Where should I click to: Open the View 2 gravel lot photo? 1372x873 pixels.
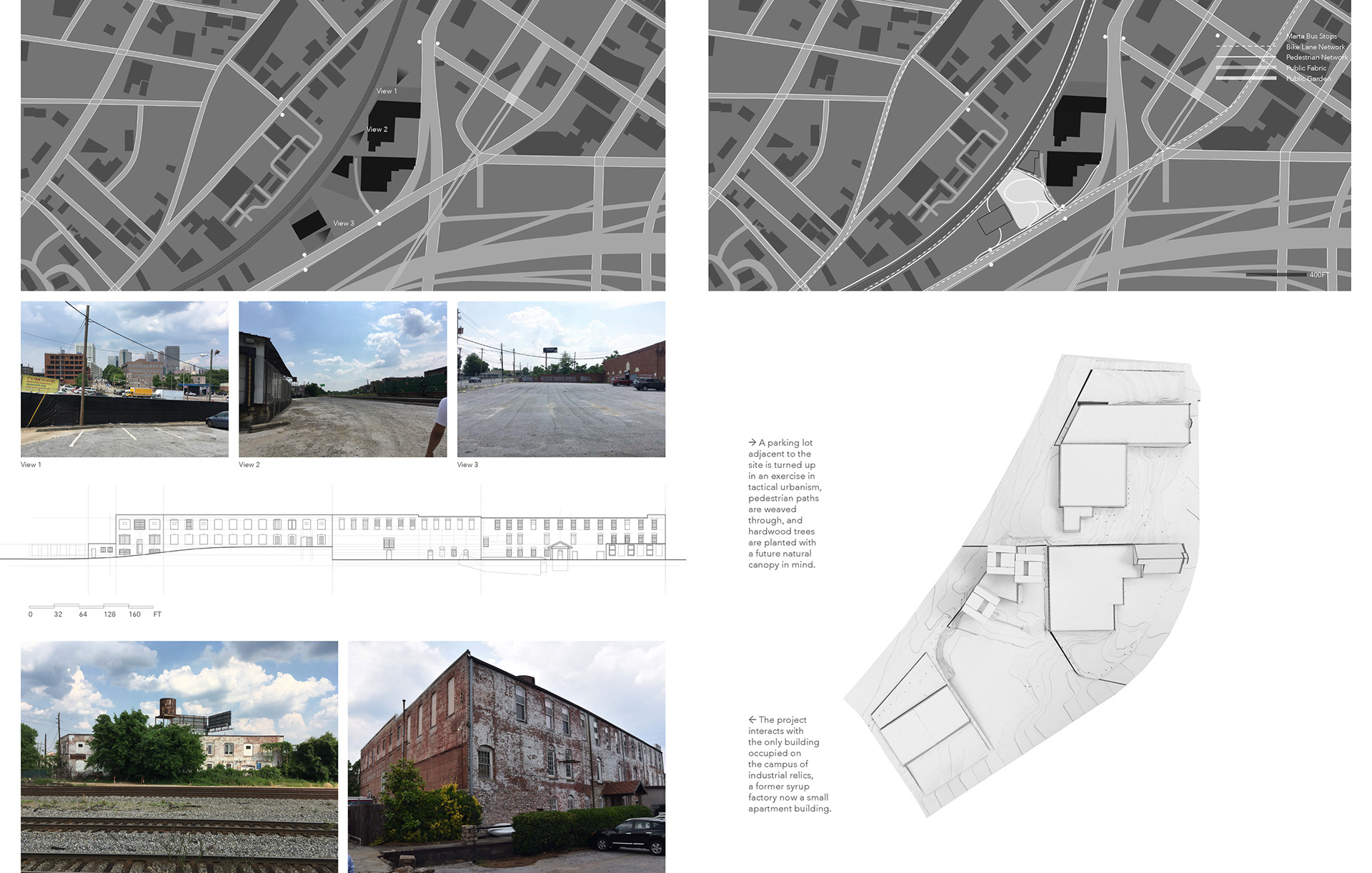pos(342,379)
